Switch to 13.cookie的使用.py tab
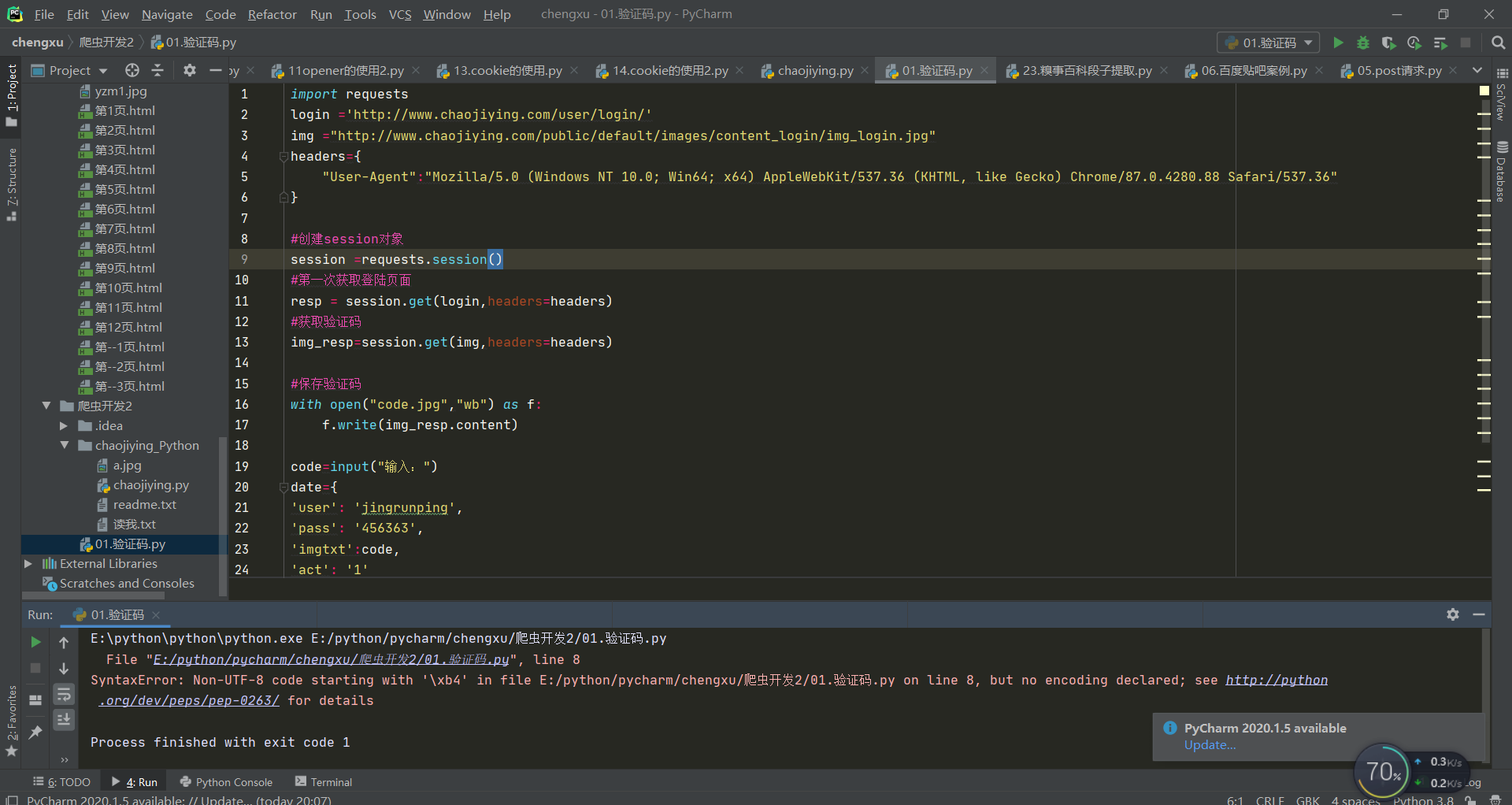Image resolution: width=1512 pixels, height=805 pixels. point(508,70)
